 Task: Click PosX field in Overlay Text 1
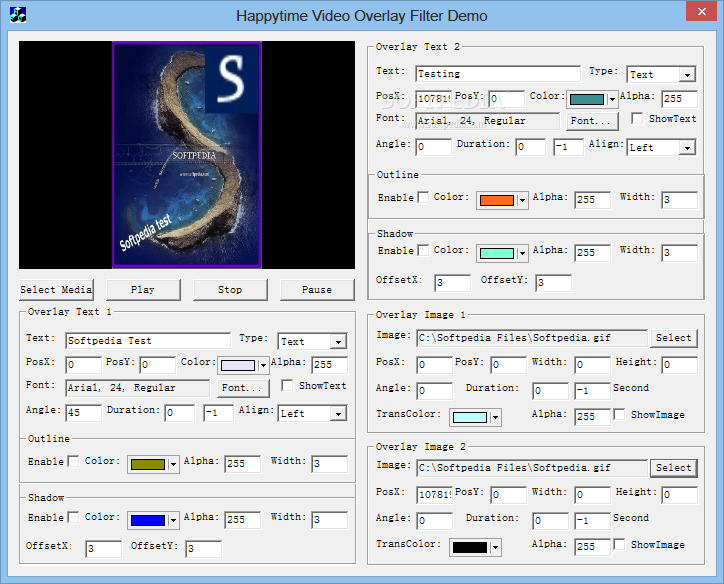[x=84, y=365]
